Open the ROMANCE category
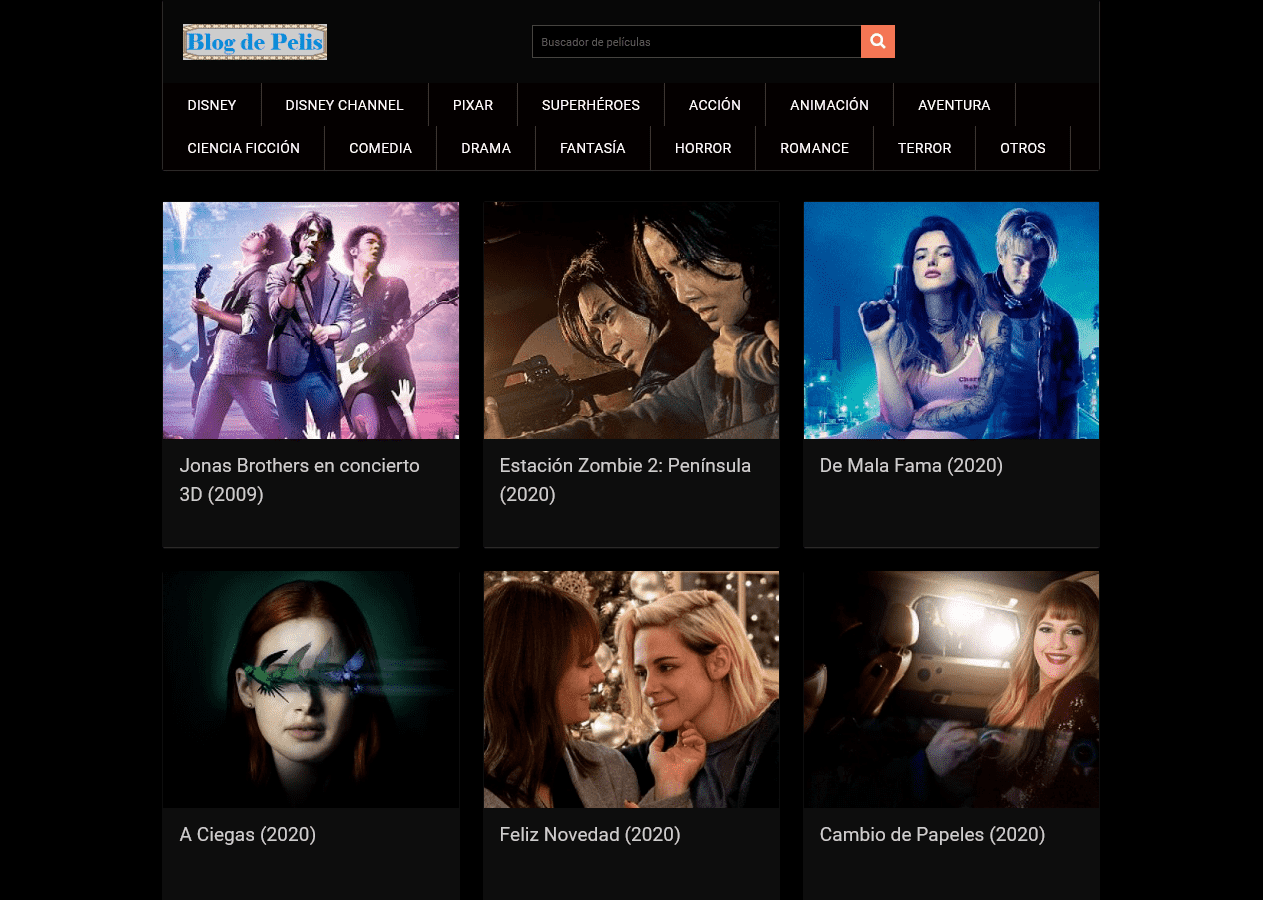Screen dimensions: 1263x900 pos(814,148)
